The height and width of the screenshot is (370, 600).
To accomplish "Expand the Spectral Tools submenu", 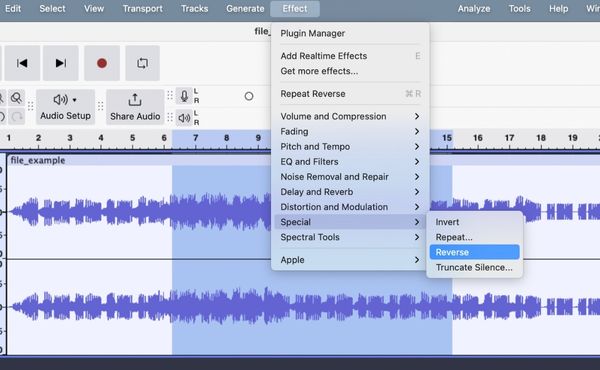I will coord(350,237).
